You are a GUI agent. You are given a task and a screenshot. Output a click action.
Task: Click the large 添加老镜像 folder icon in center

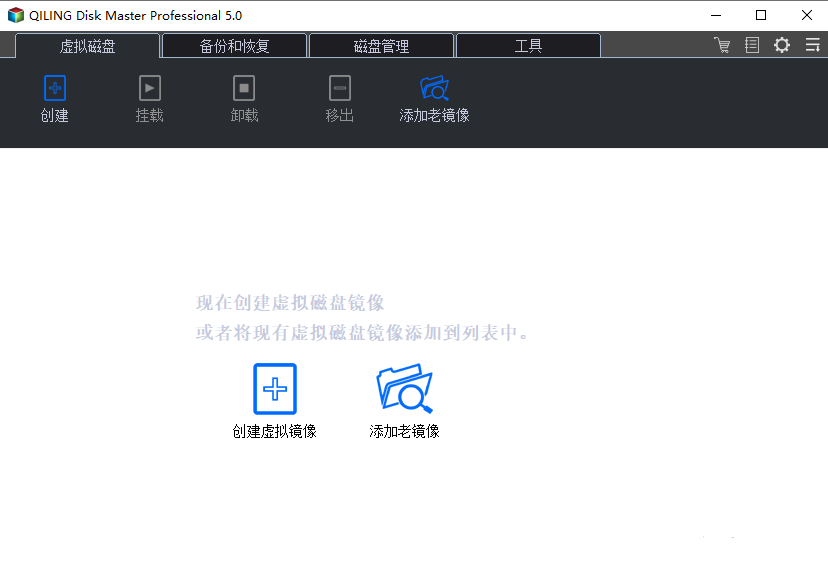click(404, 389)
